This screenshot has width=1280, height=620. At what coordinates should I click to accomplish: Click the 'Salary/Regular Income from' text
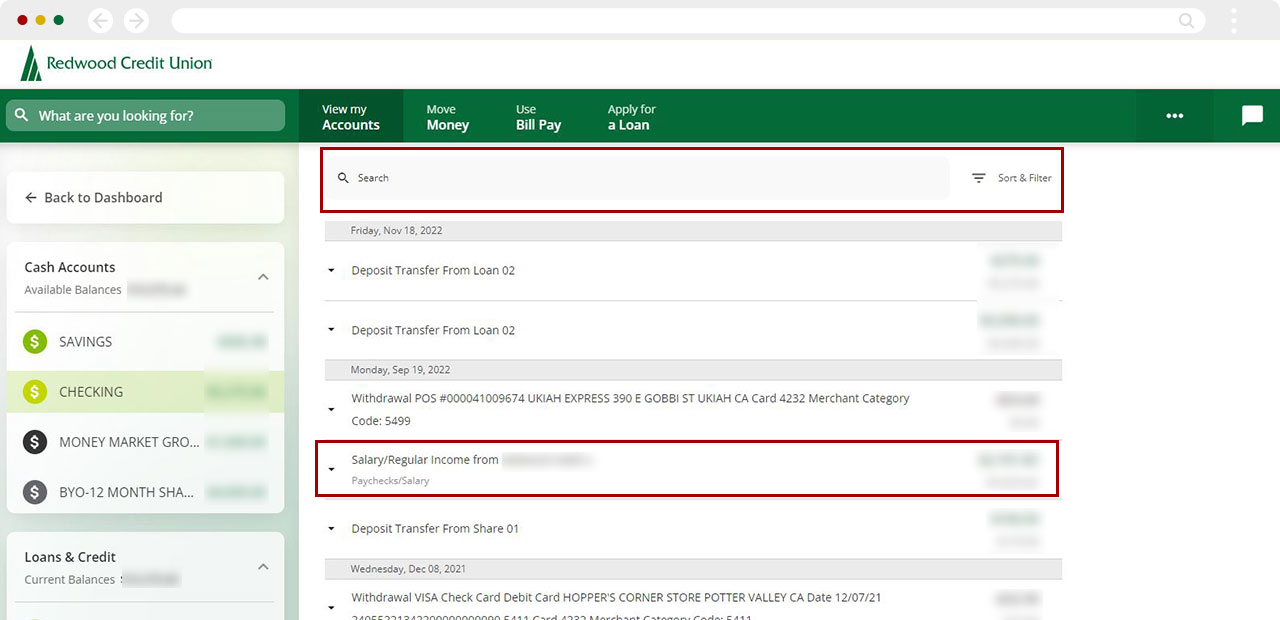click(425, 460)
